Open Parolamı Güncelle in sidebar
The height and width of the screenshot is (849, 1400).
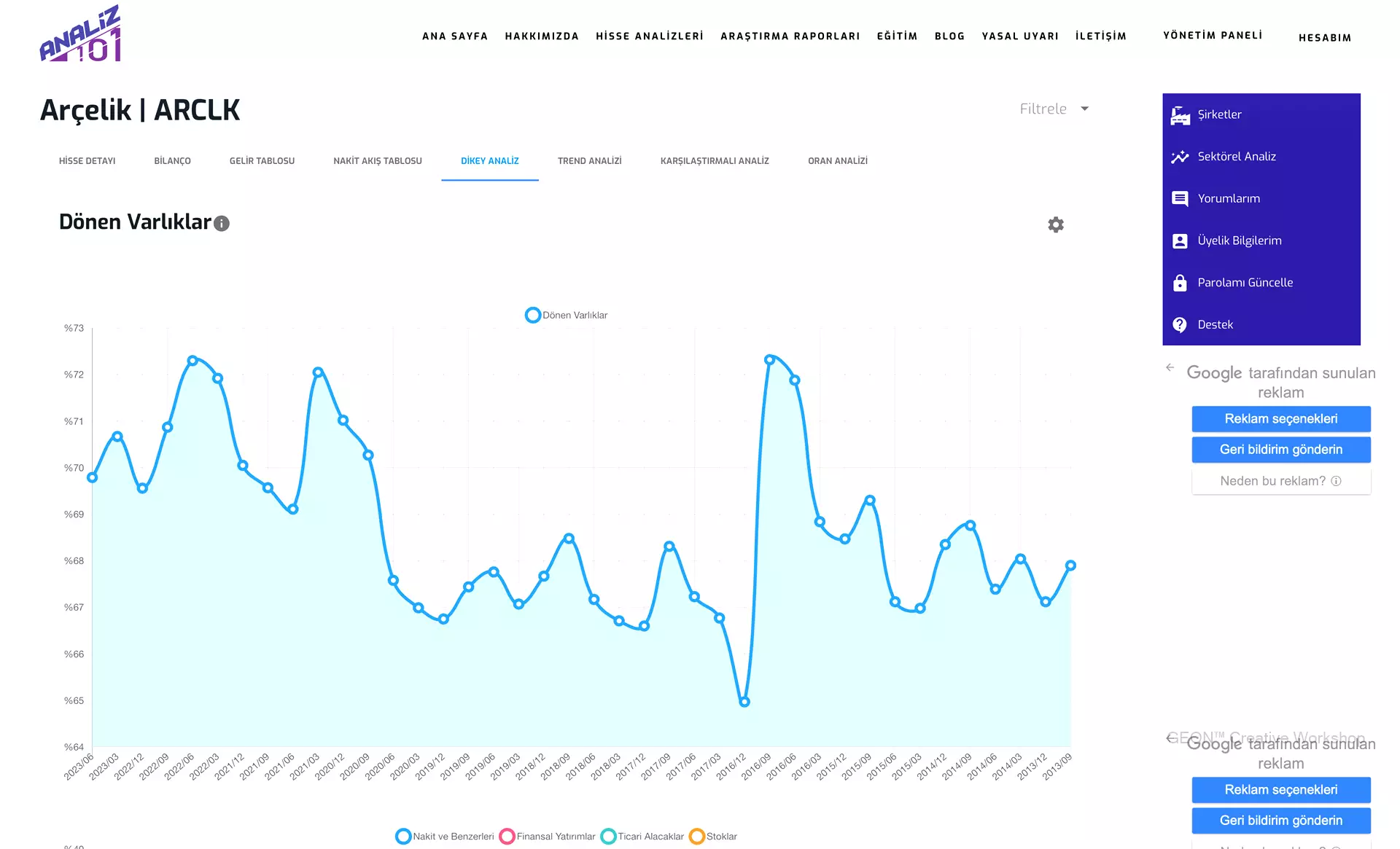click(x=1261, y=283)
